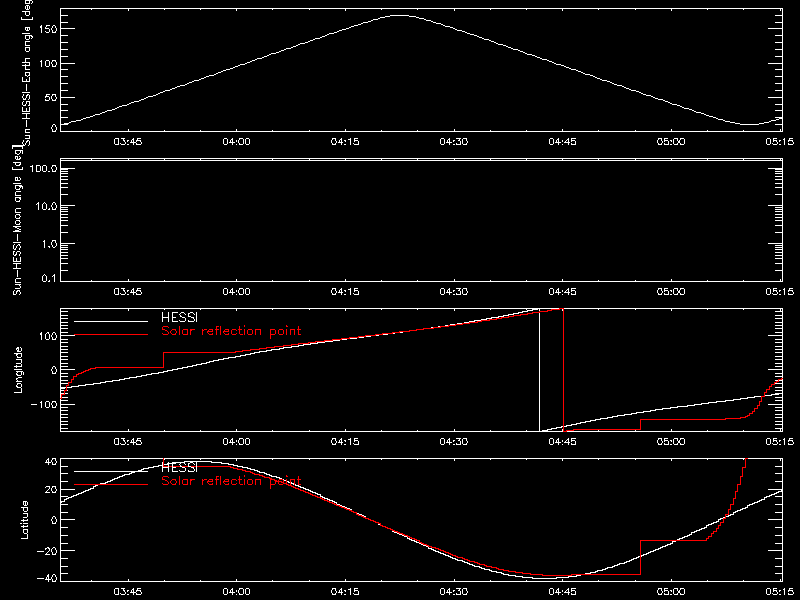The height and width of the screenshot is (600, 800).
Task: Select Solar reflection point legend in Longitude panel
Action: 231,331
